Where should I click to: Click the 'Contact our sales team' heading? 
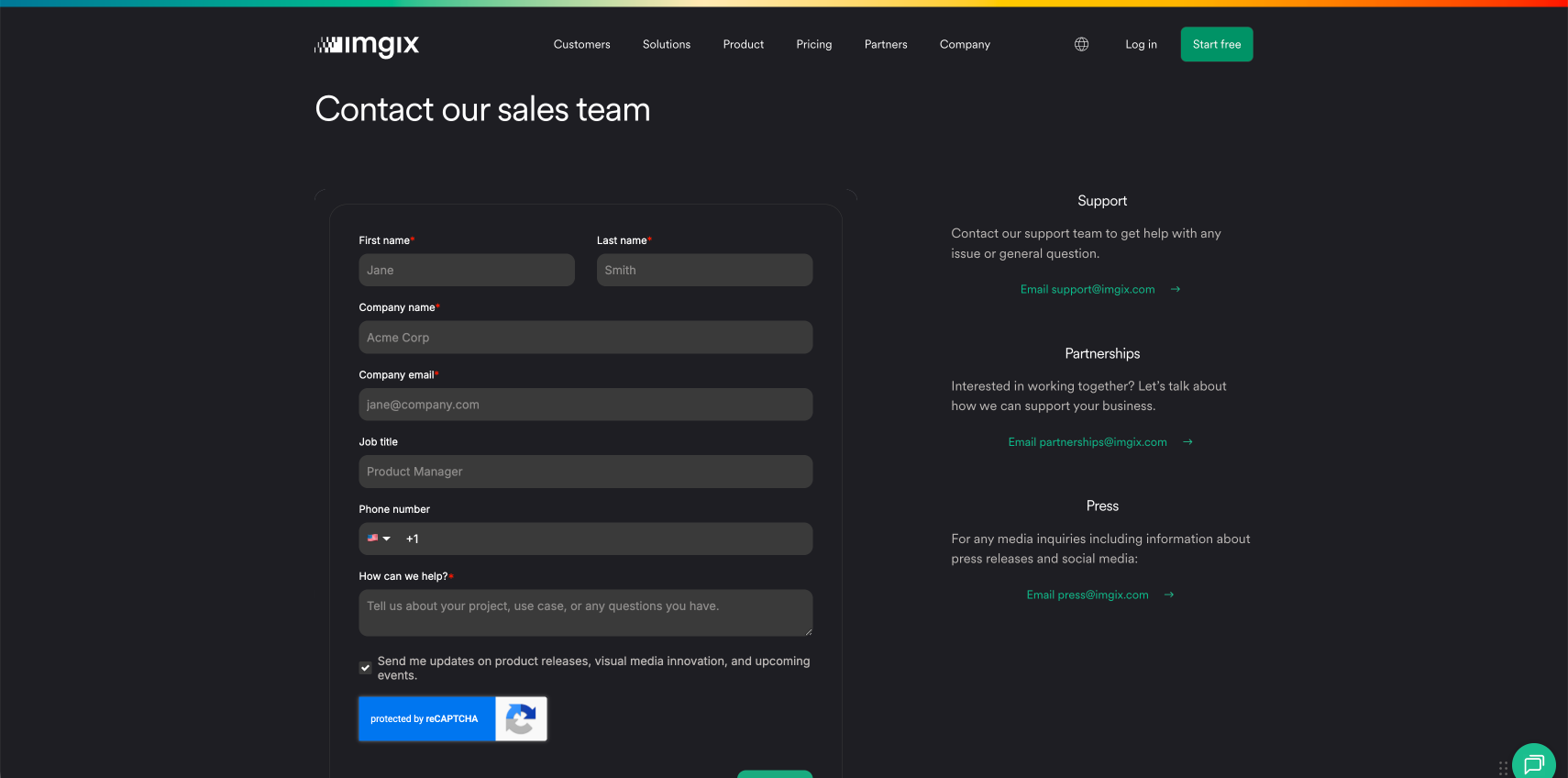tap(483, 109)
